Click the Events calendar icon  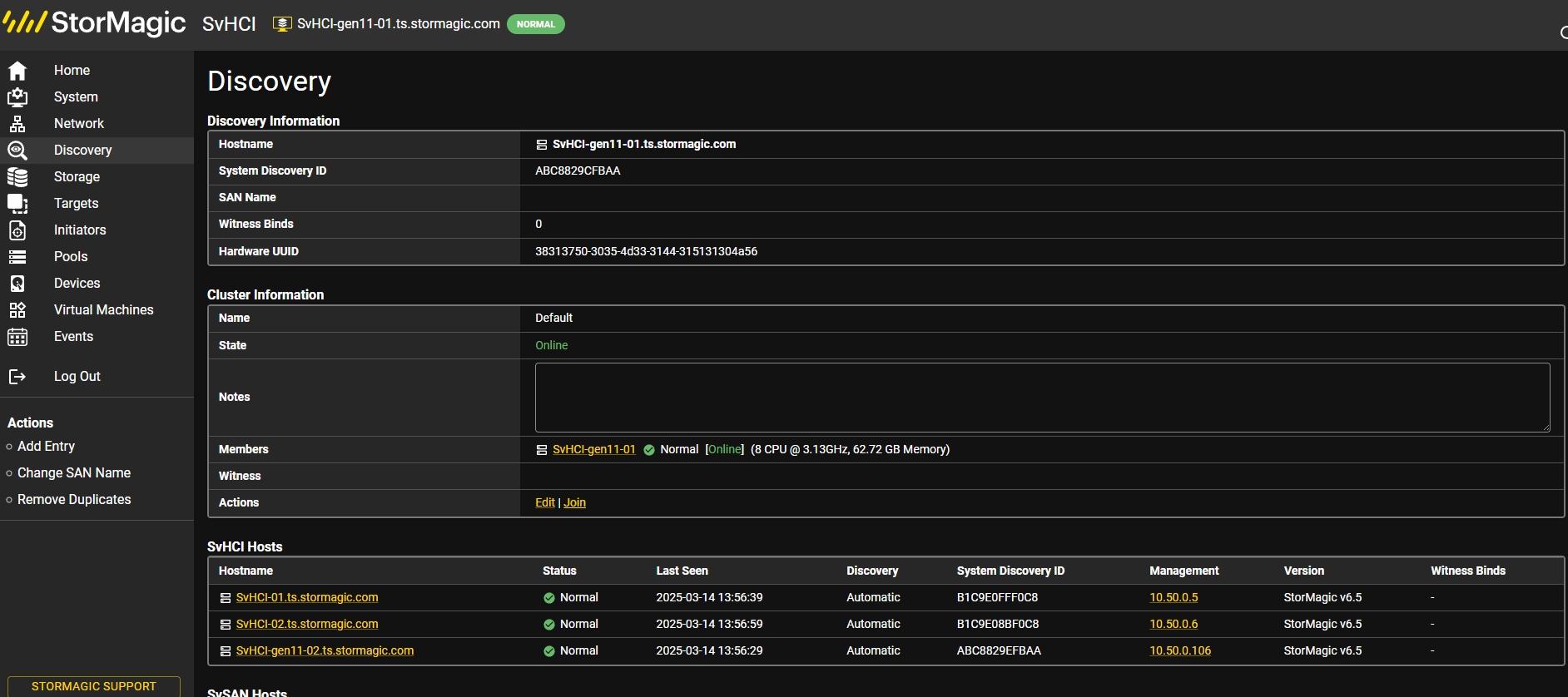click(17, 337)
